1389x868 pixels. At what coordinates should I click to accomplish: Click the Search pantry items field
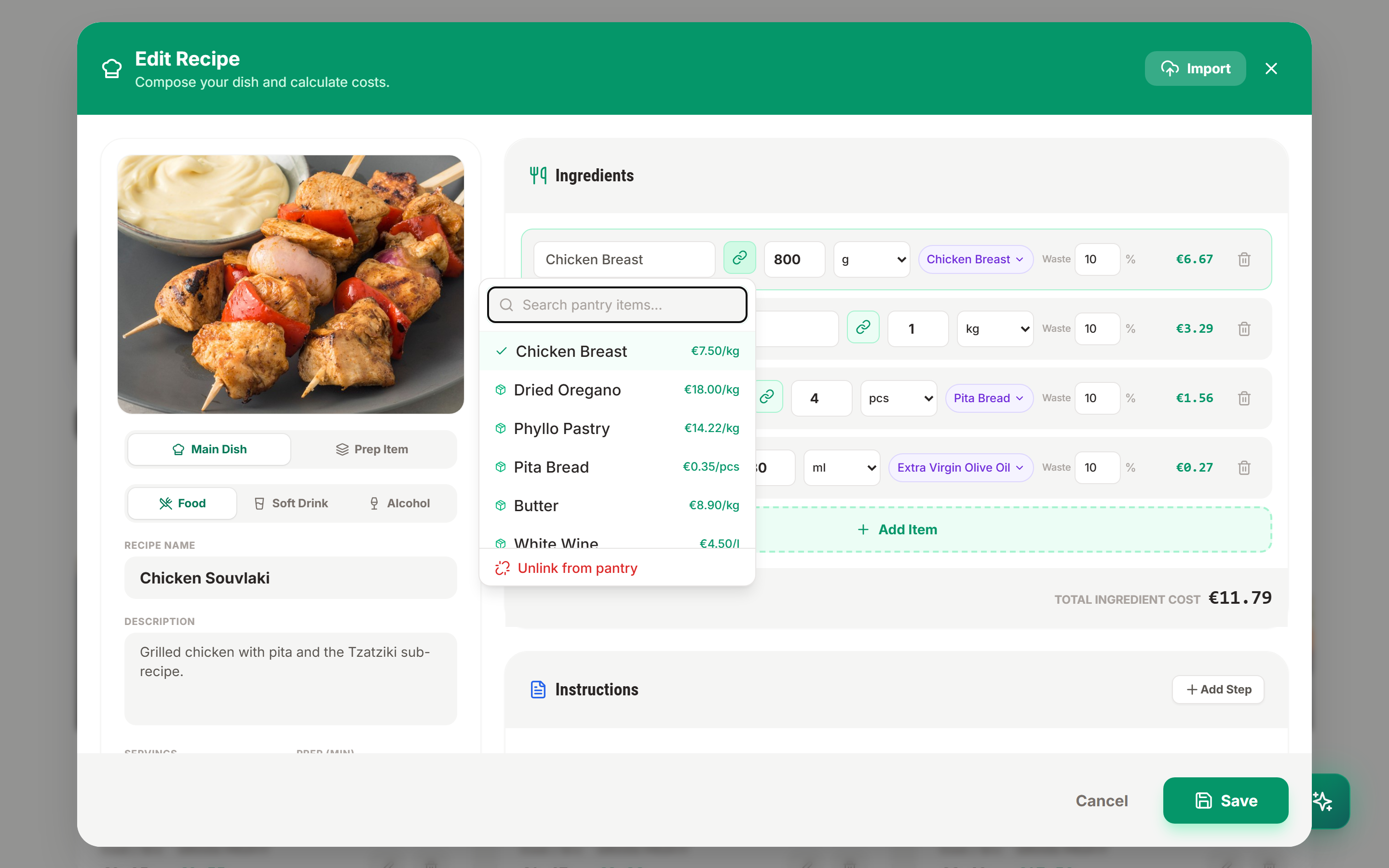617,305
